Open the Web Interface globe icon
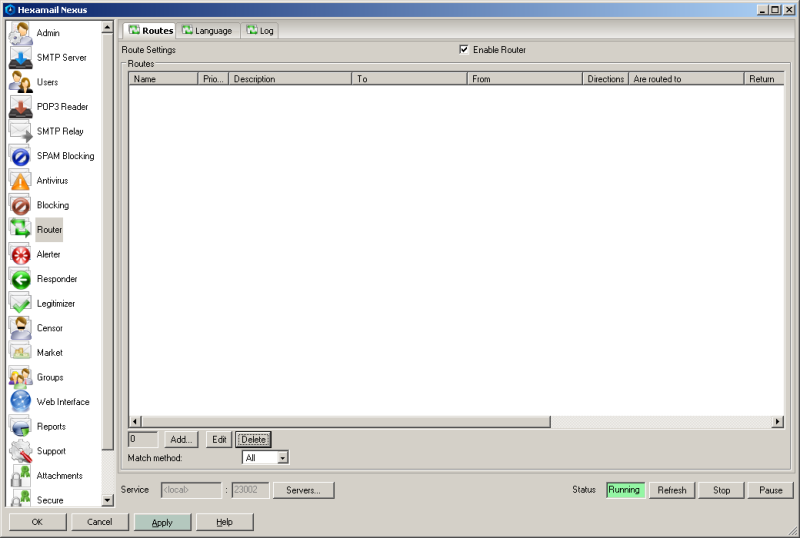 click(20, 402)
